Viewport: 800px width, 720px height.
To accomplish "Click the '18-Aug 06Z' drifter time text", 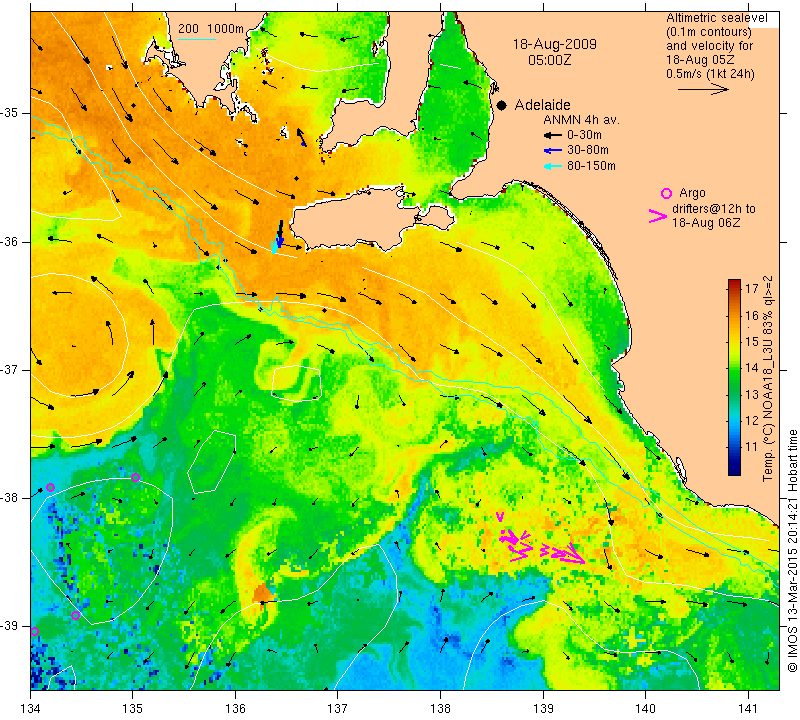I will point(706,222).
